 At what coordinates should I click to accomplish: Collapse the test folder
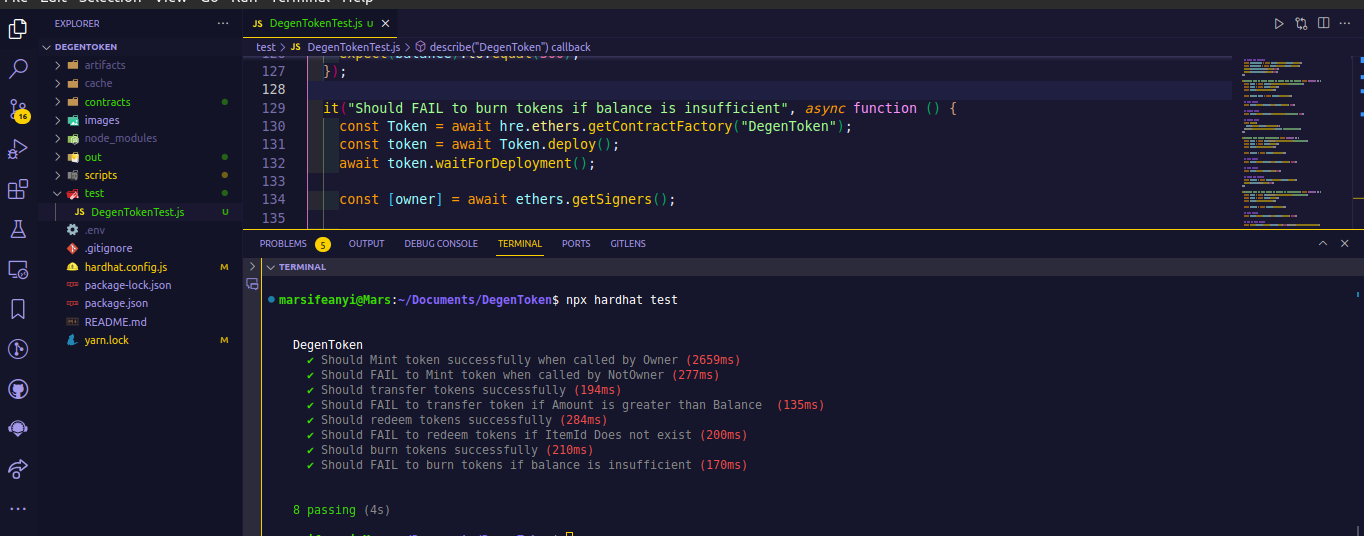pyautogui.click(x=58, y=193)
